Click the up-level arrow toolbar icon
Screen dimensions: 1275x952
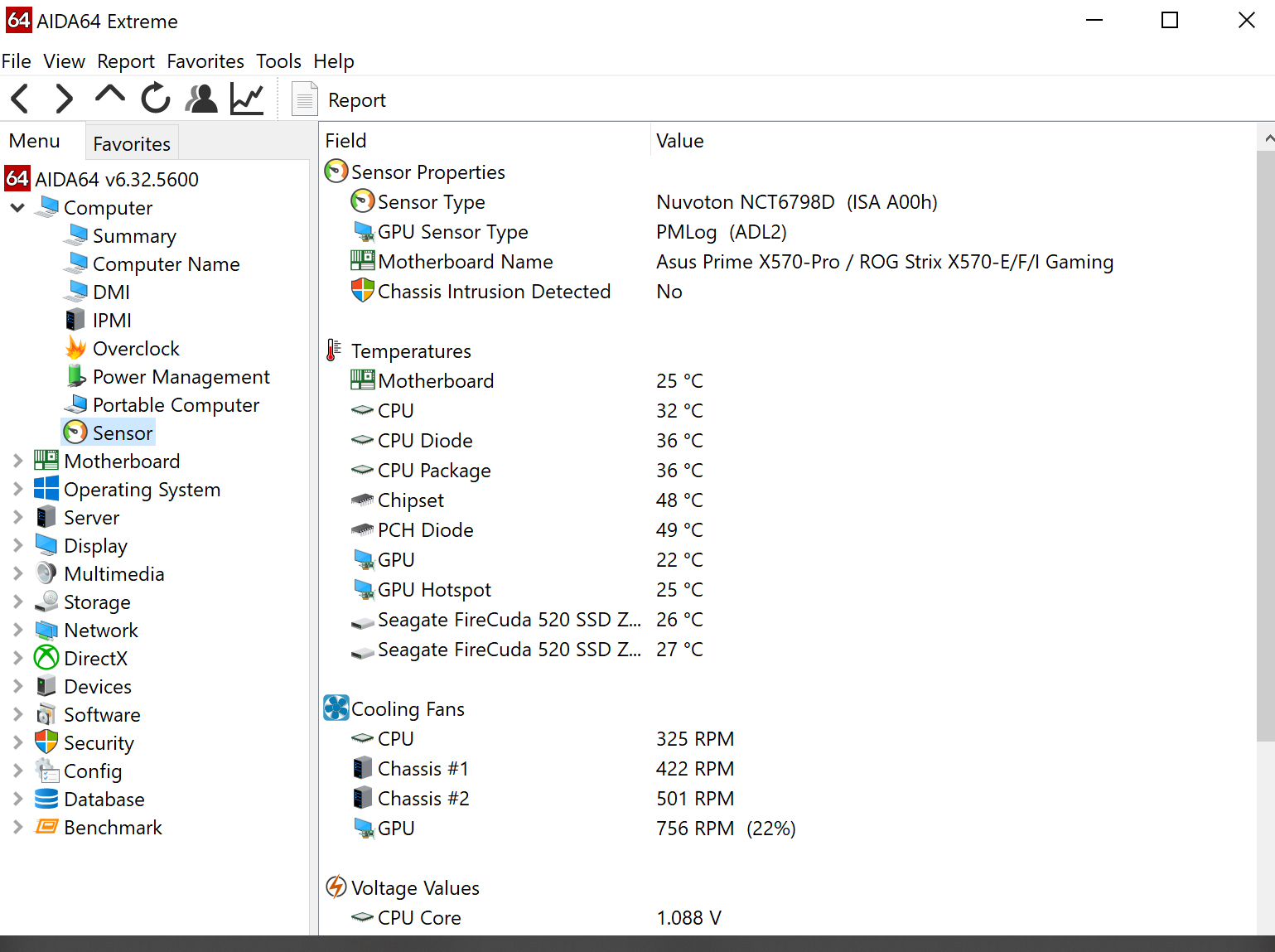[x=109, y=94]
